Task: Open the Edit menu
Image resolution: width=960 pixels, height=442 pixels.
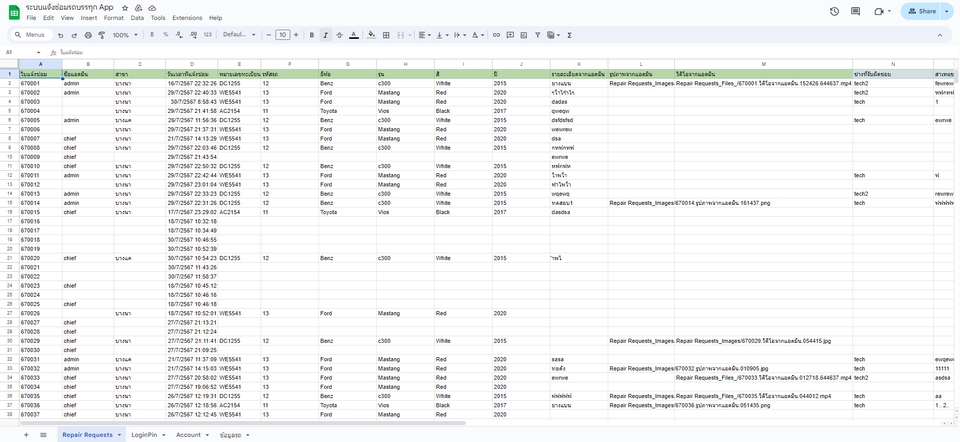Action: click(48, 18)
